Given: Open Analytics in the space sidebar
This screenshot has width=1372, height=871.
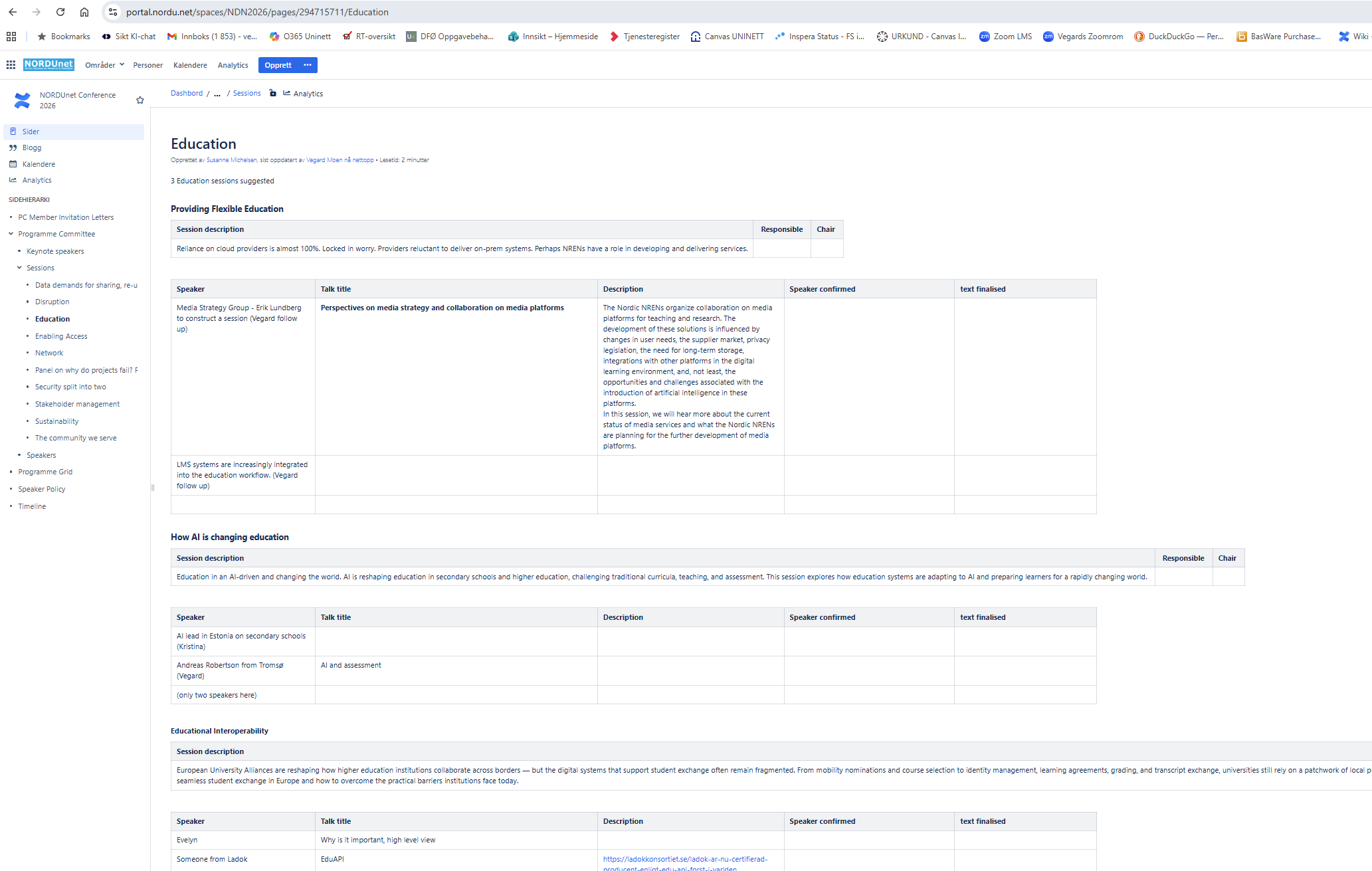Looking at the screenshot, I should [x=37, y=181].
